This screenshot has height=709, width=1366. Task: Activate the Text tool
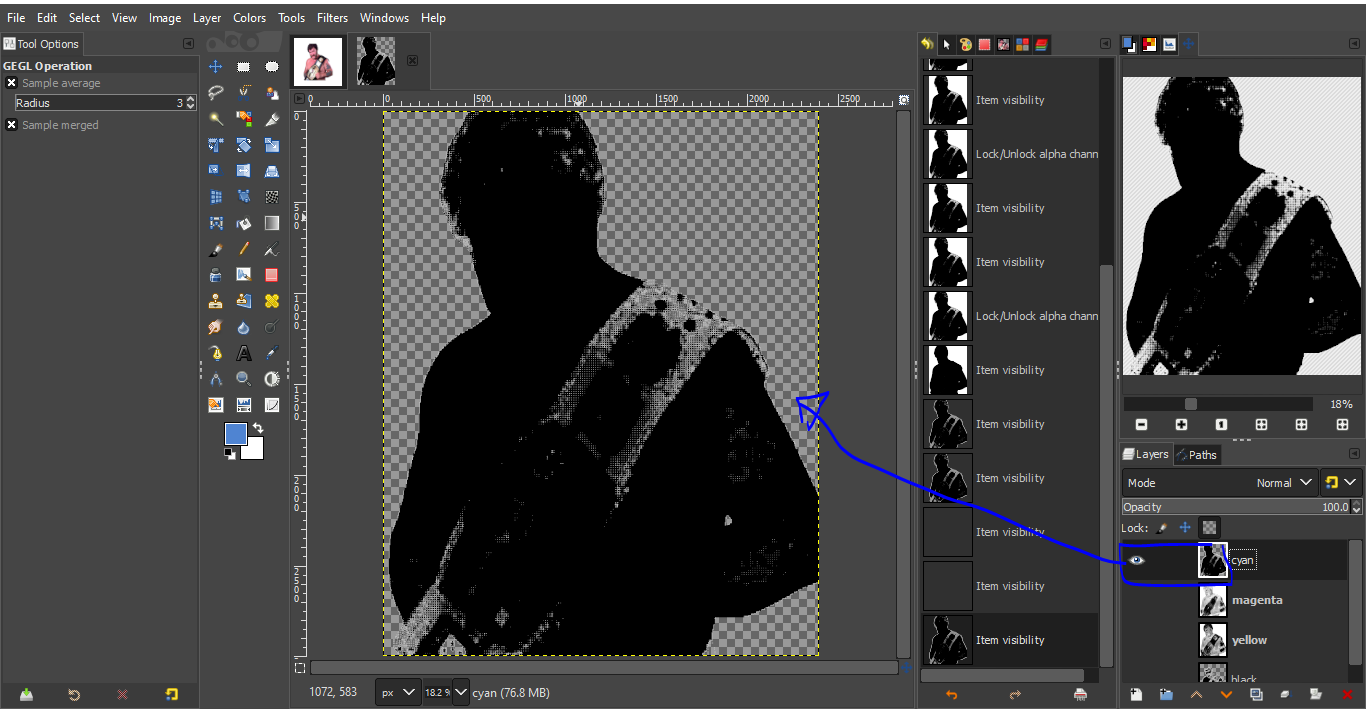coord(243,353)
